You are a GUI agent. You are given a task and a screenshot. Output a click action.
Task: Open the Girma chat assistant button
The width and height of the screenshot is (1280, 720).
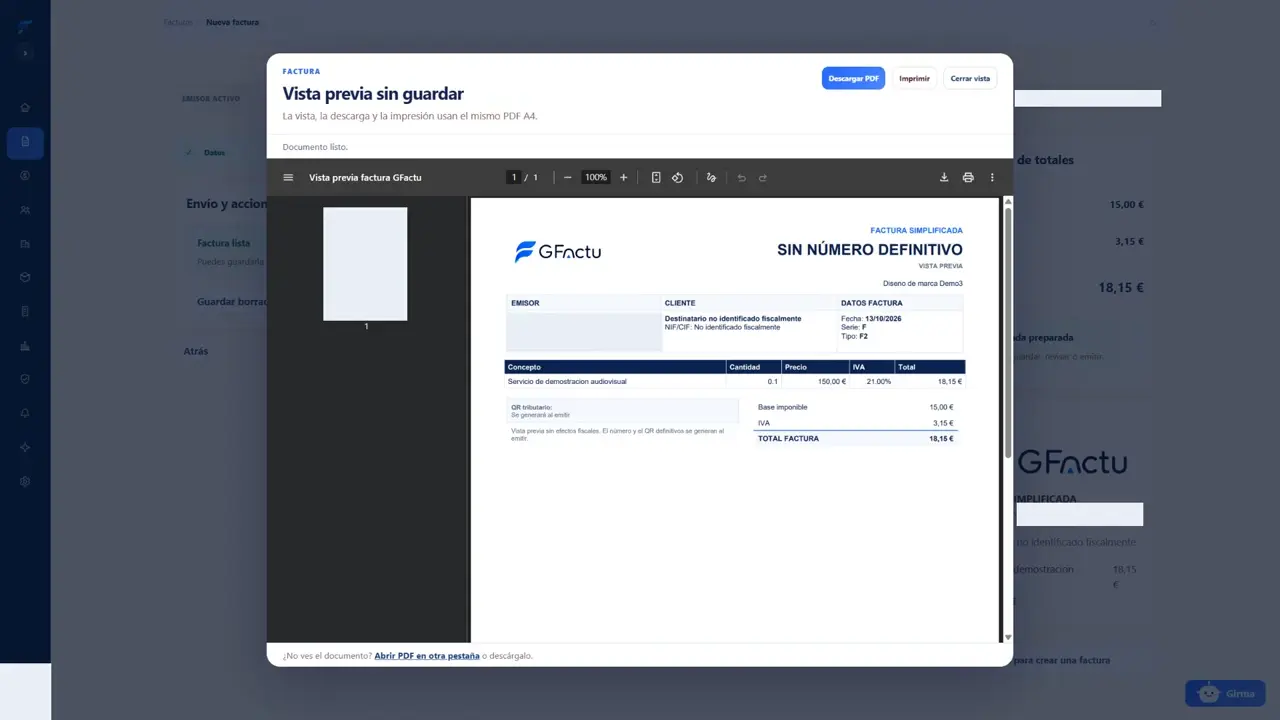(1225, 693)
